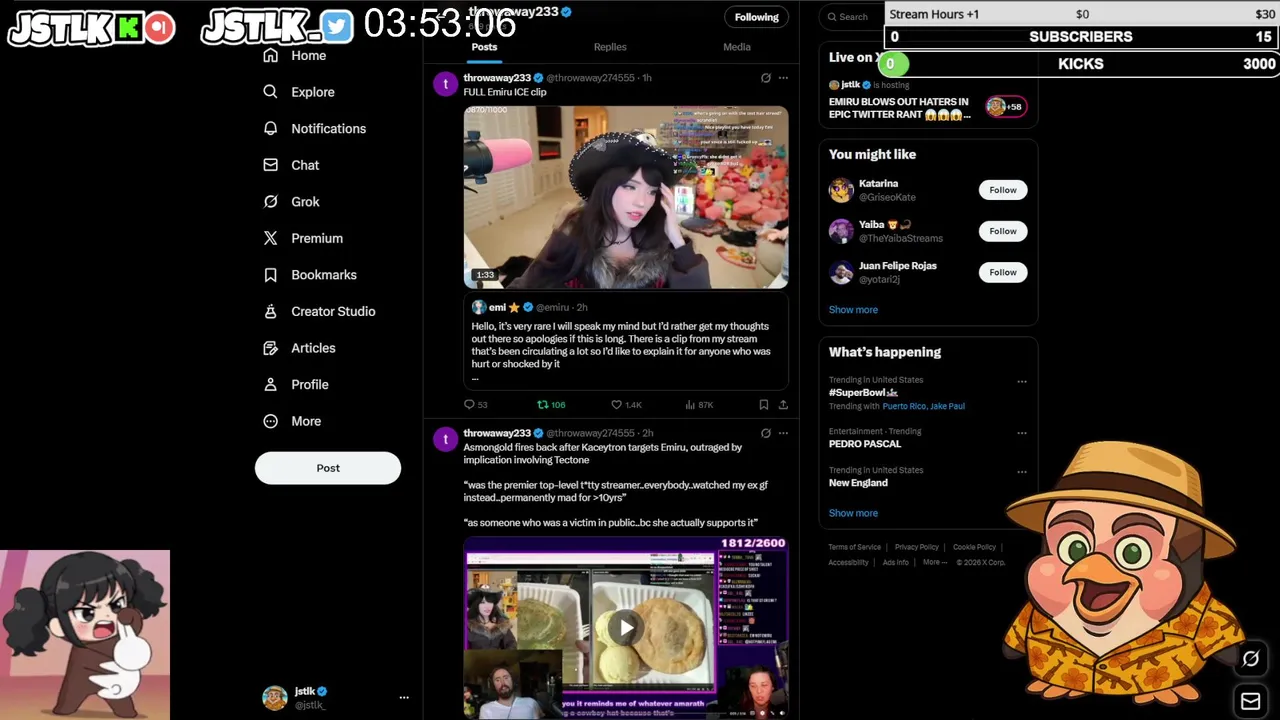Viewport: 1280px width, 720px height.
Task: Follow Katarina
Action: click(1002, 190)
